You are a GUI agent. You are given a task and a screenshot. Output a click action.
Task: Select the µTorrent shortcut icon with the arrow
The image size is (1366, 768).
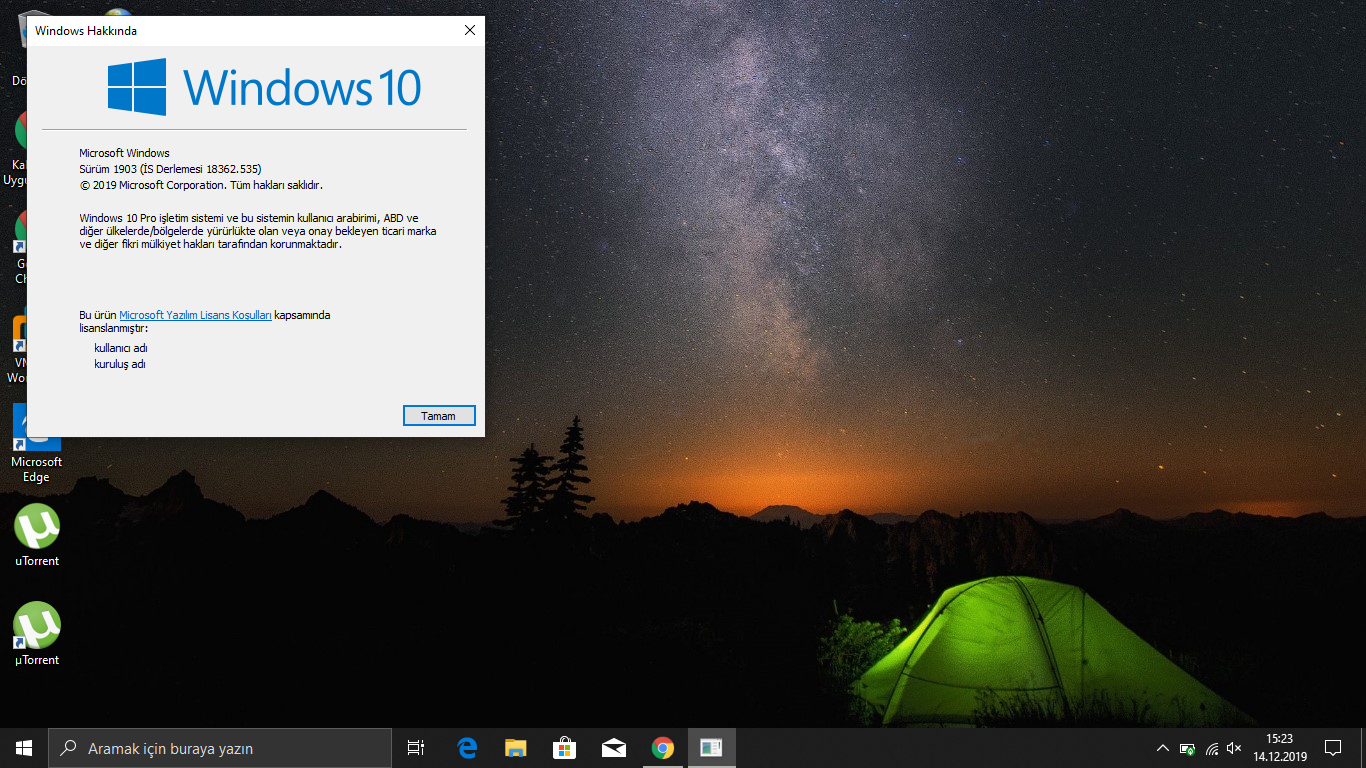click(37, 634)
